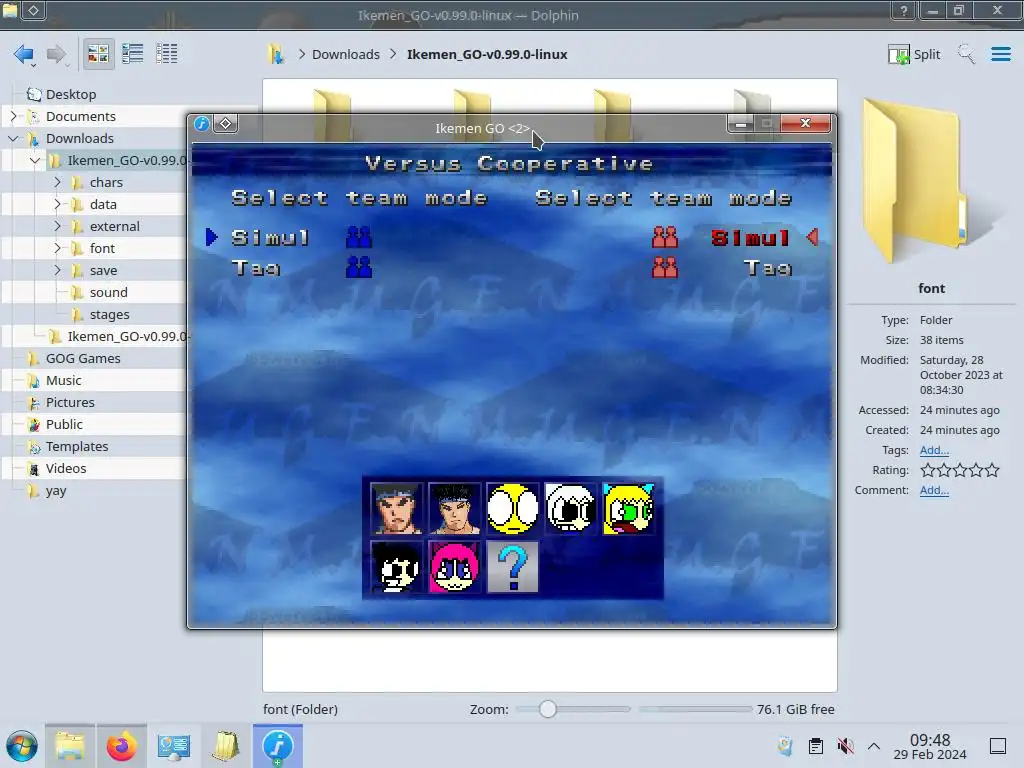Adjust the Dolphin zoom slider handle
The width and height of the screenshot is (1024, 768).
[548, 709]
